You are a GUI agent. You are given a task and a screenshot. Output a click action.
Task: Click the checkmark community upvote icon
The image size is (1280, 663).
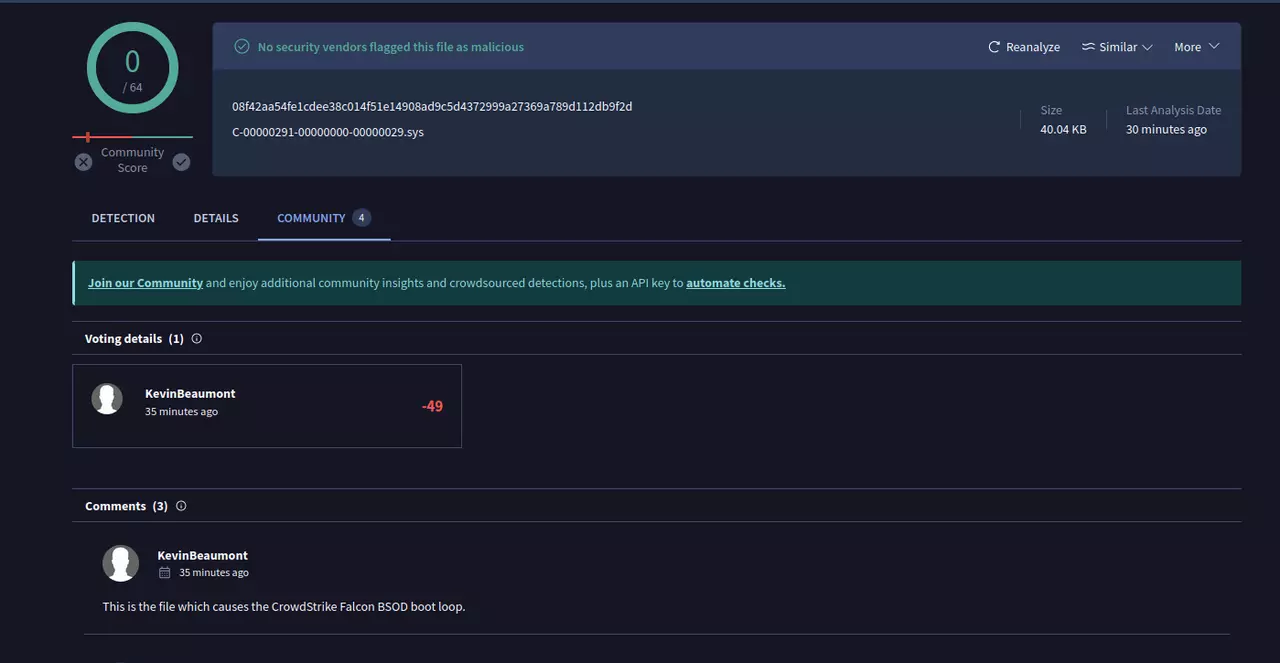pos(181,162)
